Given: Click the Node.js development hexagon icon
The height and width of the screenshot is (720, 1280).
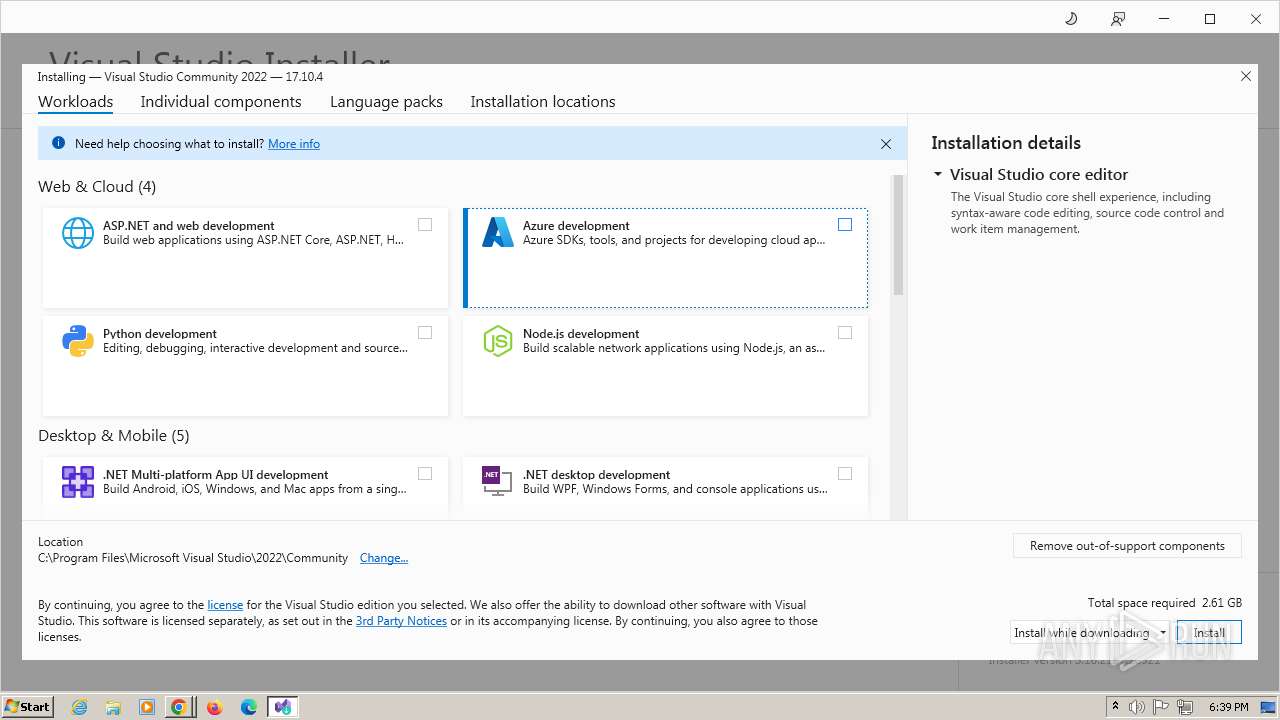Looking at the screenshot, I should tap(498, 341).
